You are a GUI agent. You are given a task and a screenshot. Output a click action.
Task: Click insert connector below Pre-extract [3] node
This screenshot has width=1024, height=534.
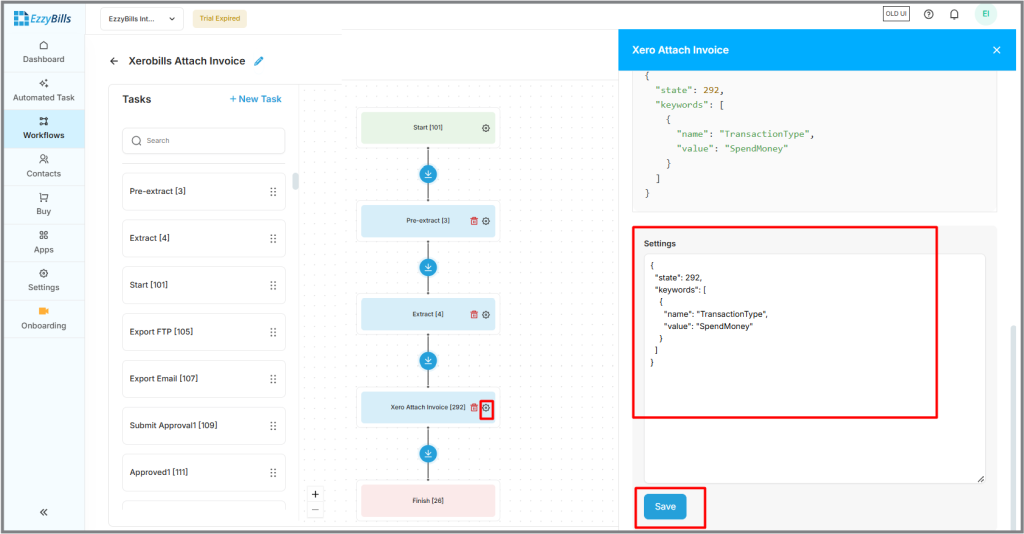(x=428, y=268)
